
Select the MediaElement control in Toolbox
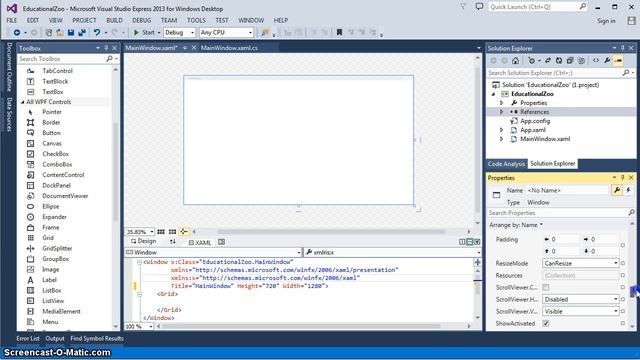pos(61,311)
